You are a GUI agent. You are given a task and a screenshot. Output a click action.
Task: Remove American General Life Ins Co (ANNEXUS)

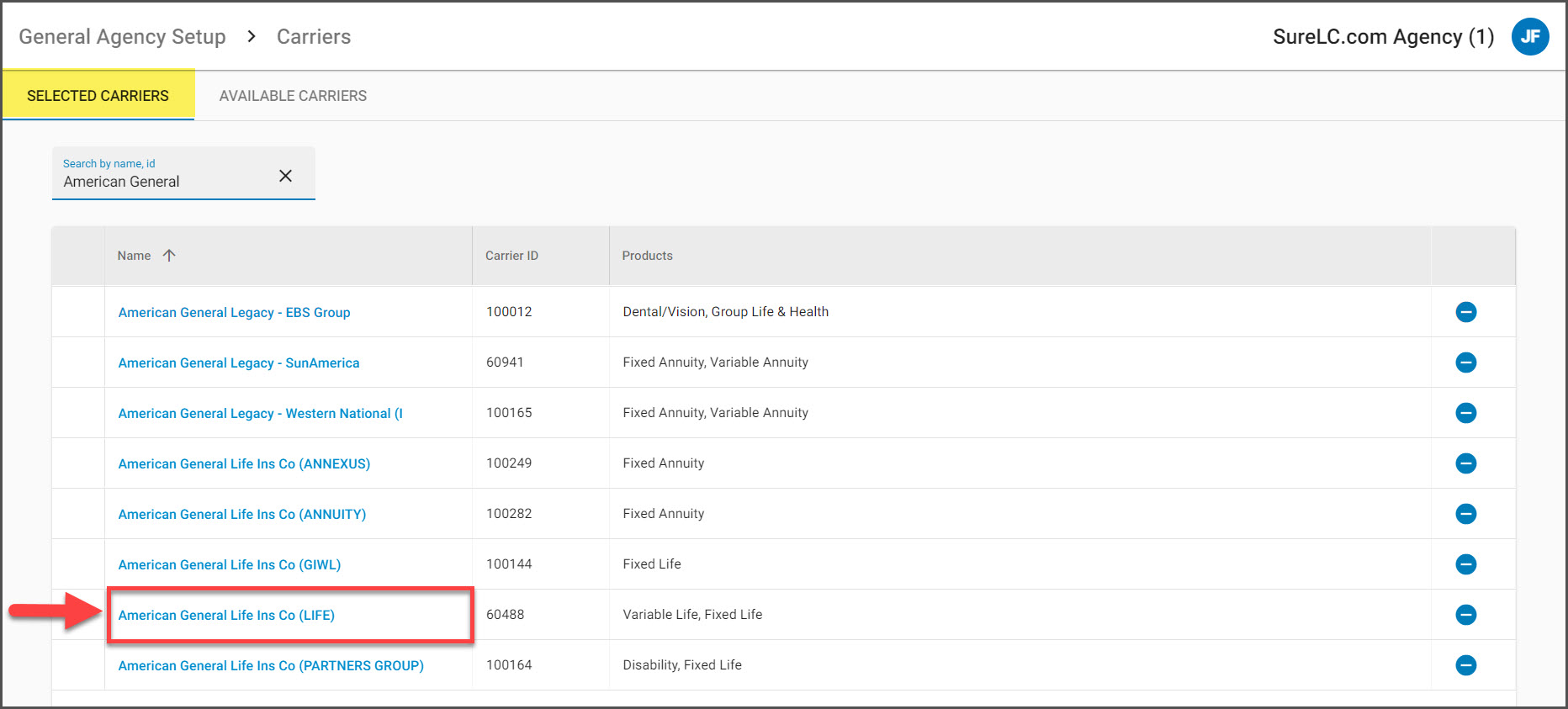[1465, 463]
